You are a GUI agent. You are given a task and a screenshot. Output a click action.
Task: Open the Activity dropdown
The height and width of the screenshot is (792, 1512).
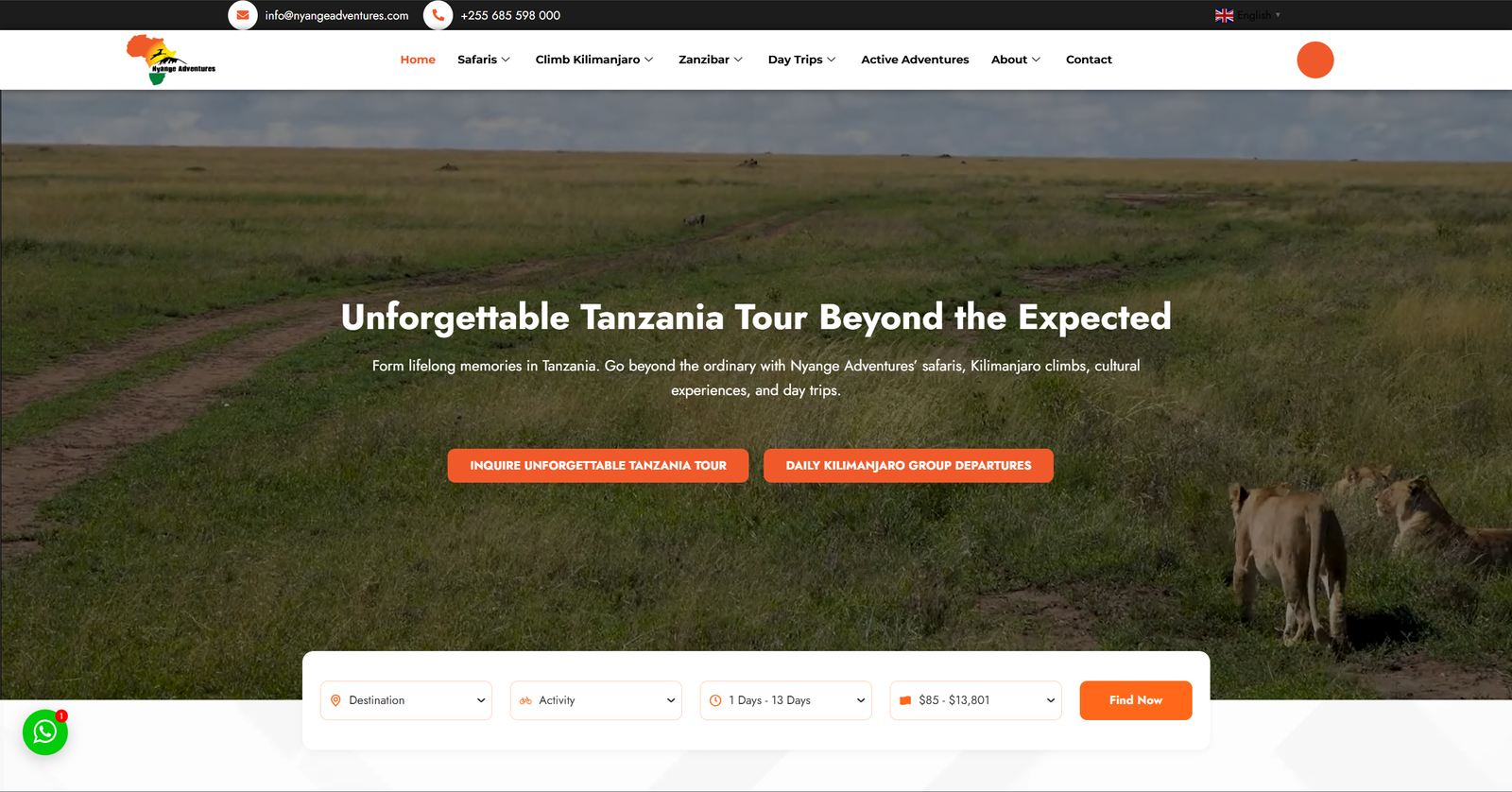[596, 700]
